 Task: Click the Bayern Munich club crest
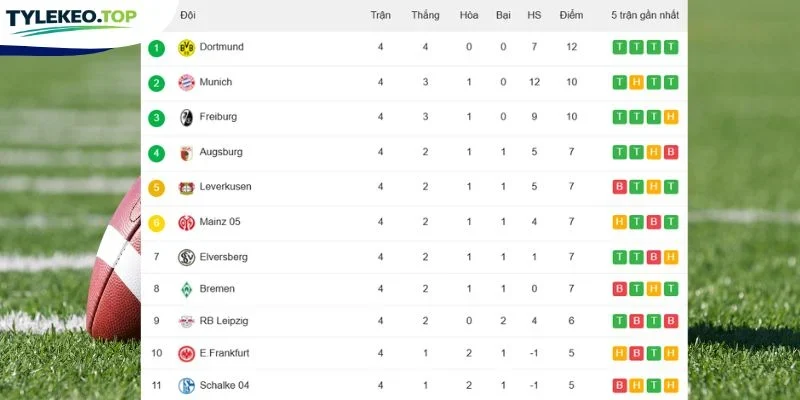(x=186, y=82)
